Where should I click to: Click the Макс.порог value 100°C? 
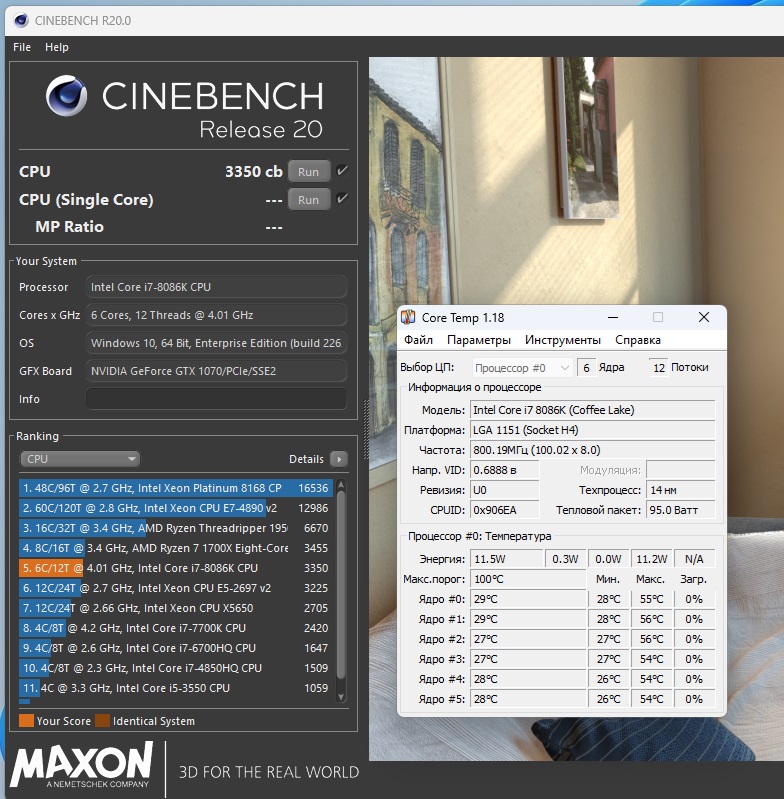point(528,579)
